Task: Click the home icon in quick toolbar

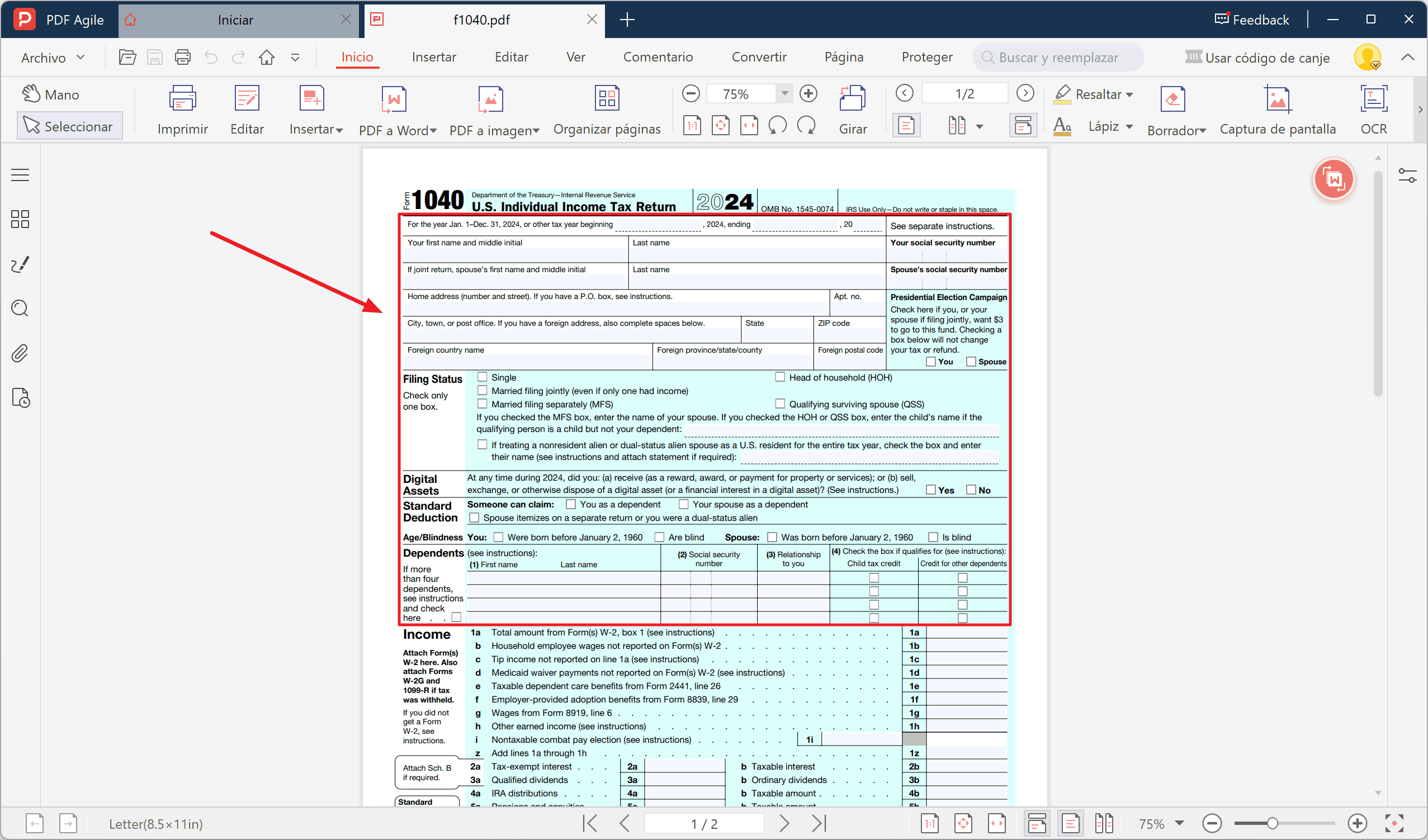Action: pos(266,57)
